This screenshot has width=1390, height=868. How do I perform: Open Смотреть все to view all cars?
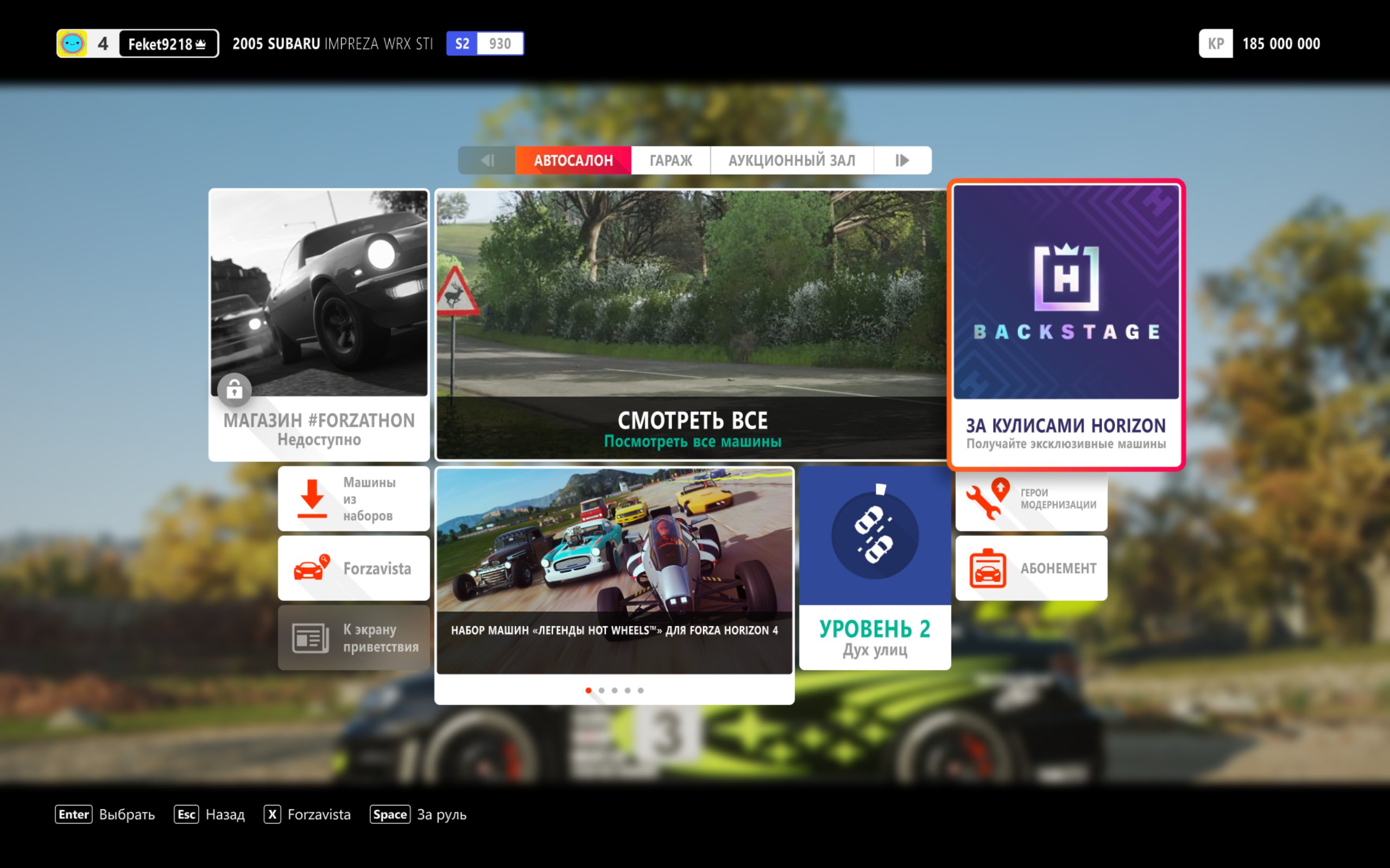pos(691,325)
